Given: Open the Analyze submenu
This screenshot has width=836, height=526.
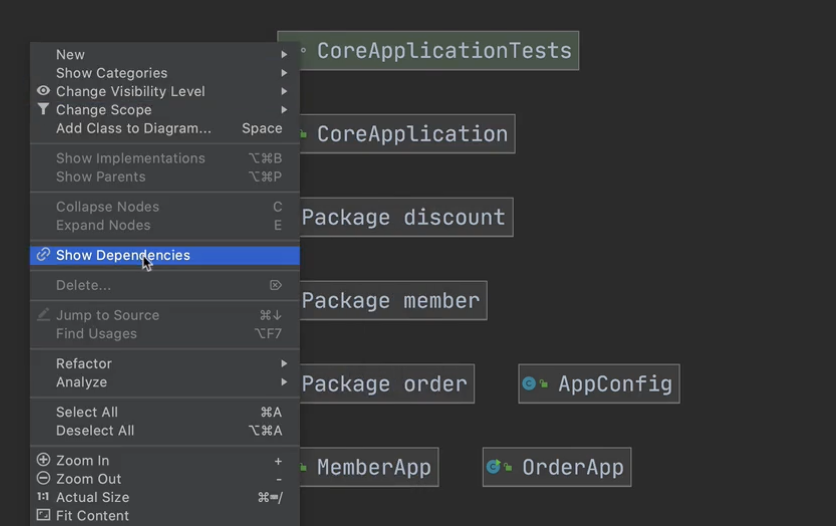Looking at the screenshot, I should point(284,382).
